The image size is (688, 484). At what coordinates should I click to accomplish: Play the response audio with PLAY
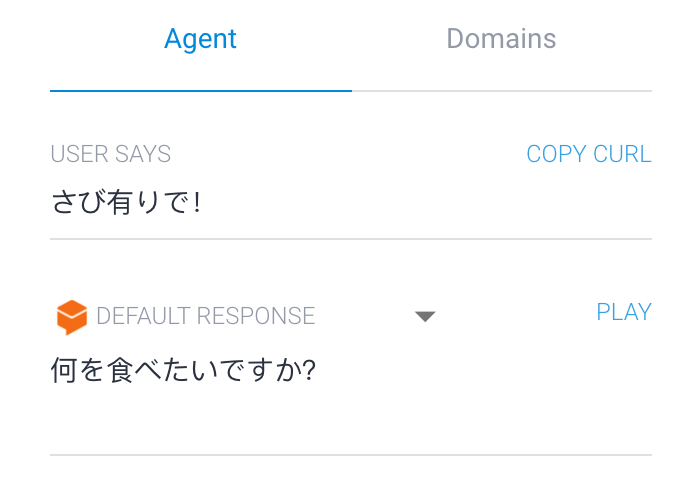624,312
